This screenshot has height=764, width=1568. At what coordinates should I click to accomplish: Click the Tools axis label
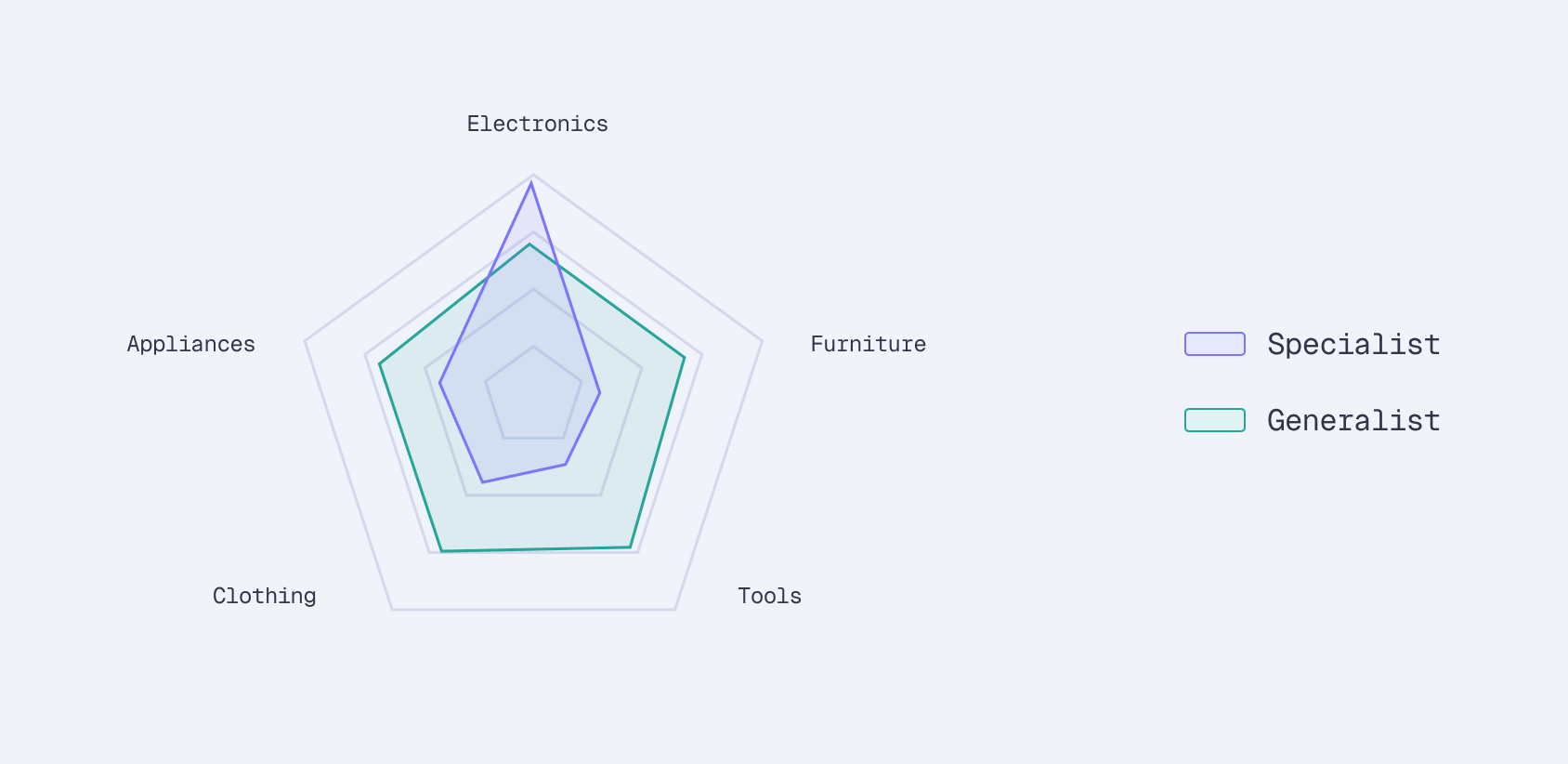coord(769,596)
